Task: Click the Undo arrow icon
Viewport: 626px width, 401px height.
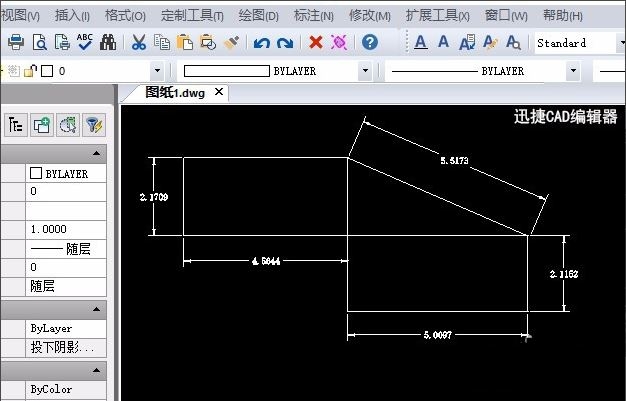Action: [x=262, y=42]
